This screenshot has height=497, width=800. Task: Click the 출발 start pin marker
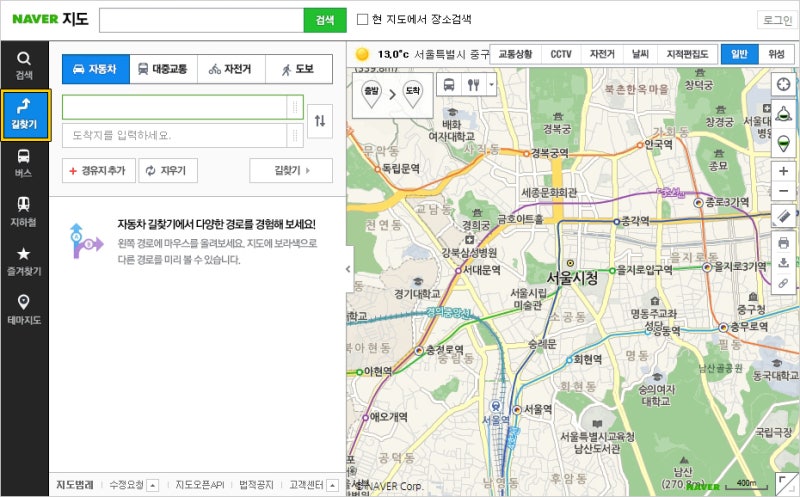point(371,94)
